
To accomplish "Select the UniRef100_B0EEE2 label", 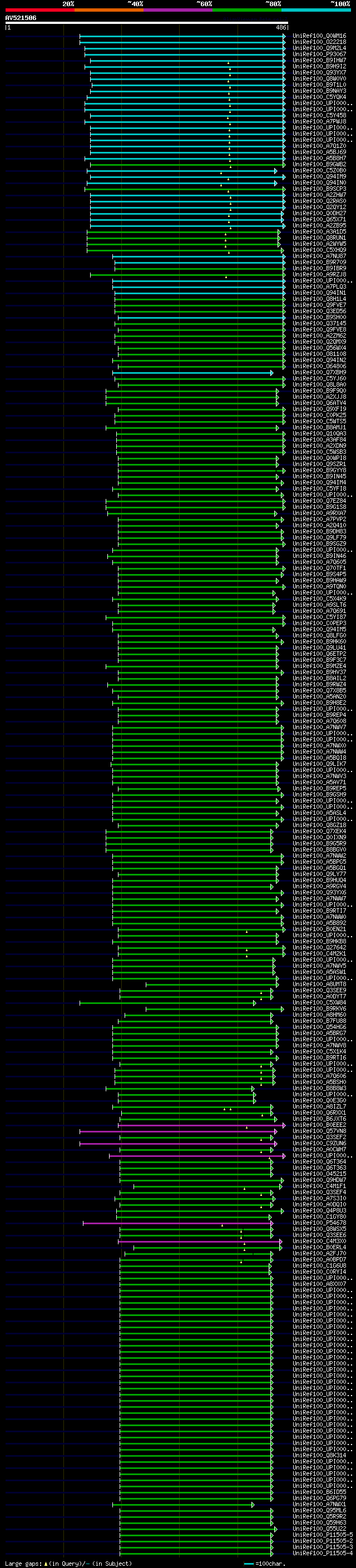I will (319, 1125).
